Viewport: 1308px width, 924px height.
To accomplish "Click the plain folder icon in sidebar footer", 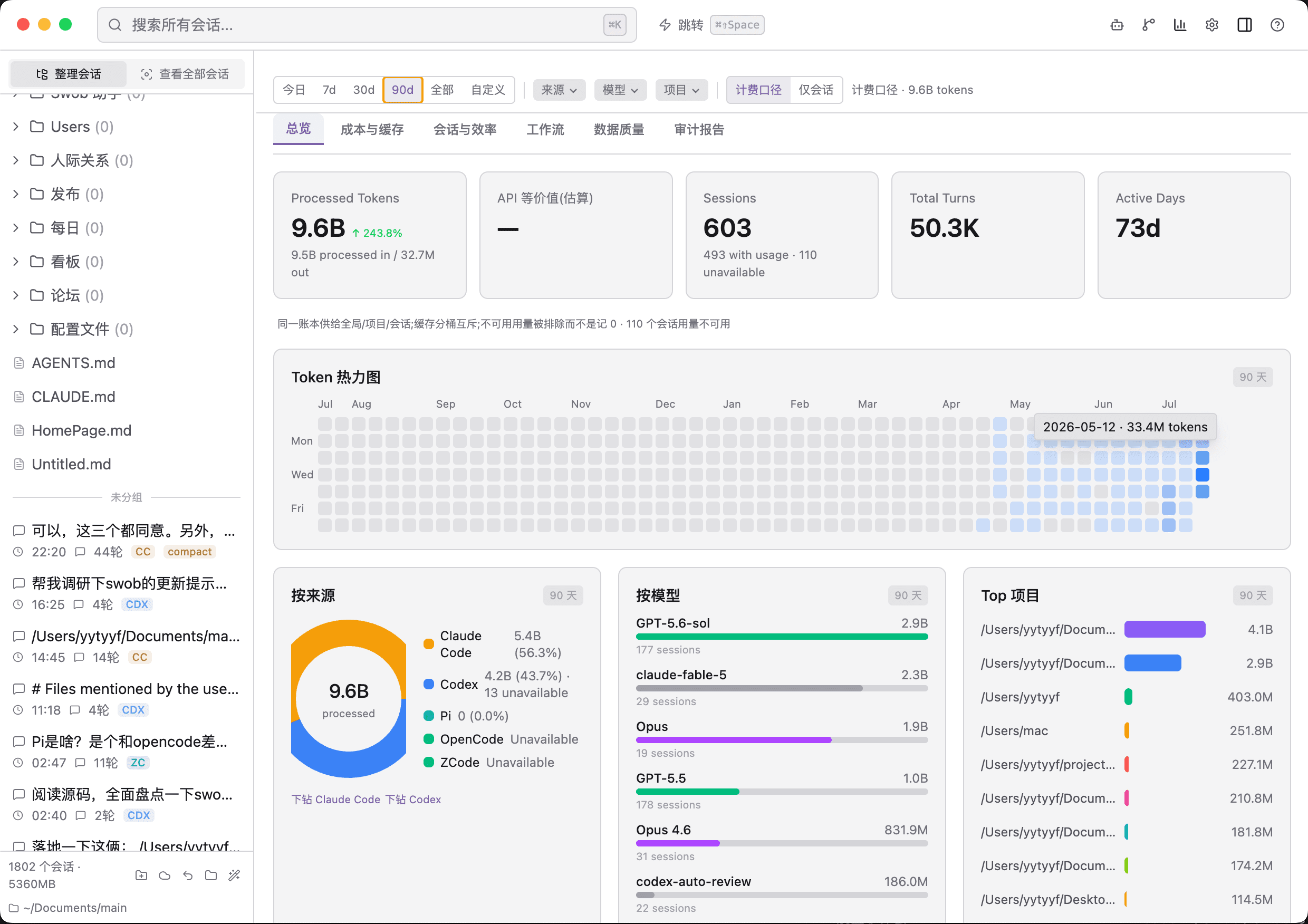I will point(211,875).
